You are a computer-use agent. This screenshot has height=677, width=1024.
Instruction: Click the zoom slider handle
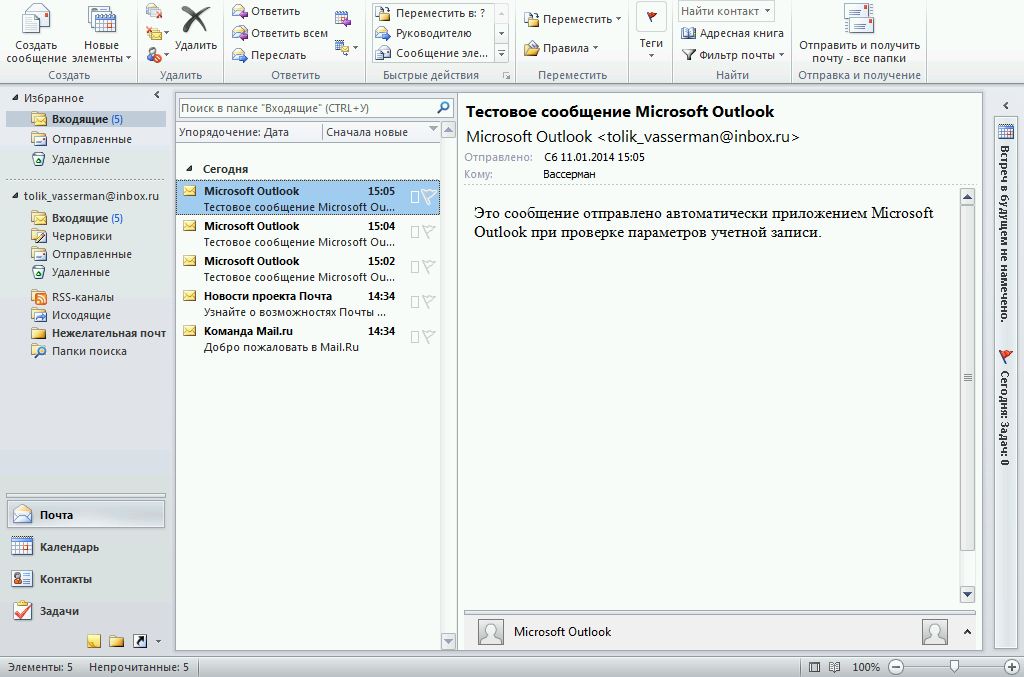point(954,666)
